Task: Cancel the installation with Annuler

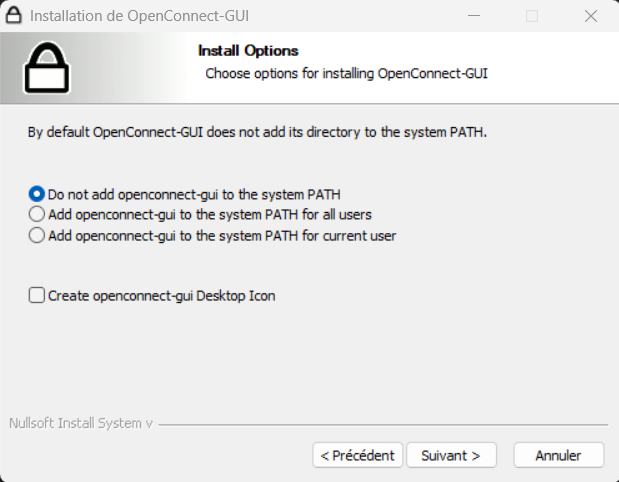Action: (x=559, y=455)
